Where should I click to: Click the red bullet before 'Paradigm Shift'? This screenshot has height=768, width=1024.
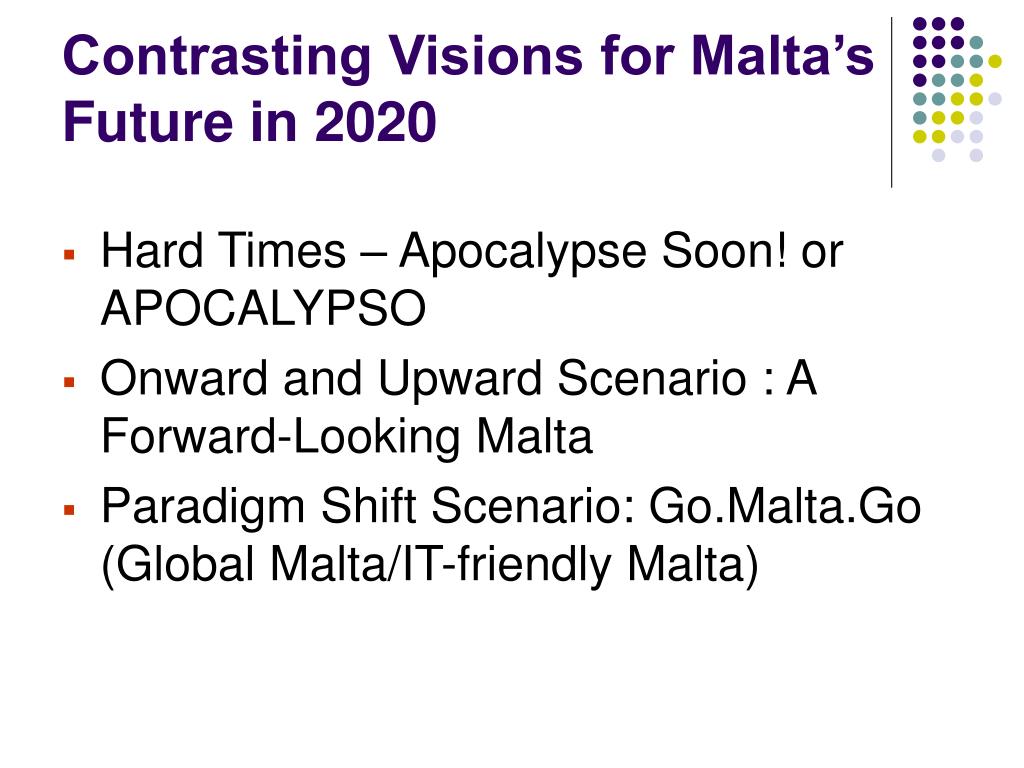(x=70, y=510)
